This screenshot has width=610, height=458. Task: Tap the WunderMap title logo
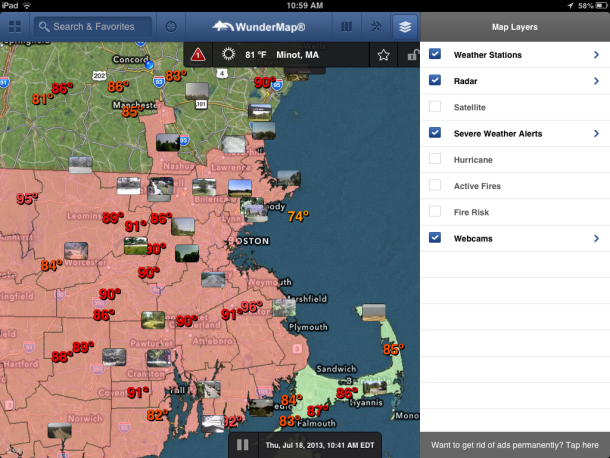[259, 27]
